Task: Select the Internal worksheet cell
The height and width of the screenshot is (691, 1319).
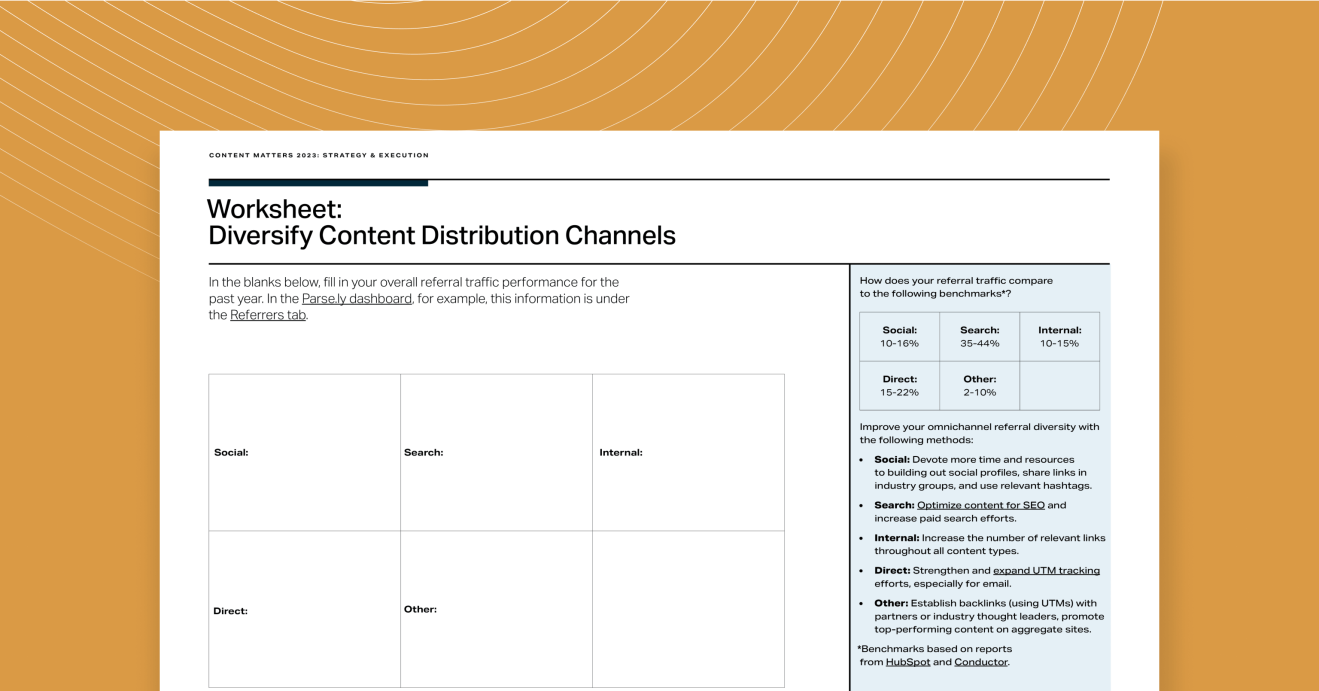Action: (x=689, y=453)
